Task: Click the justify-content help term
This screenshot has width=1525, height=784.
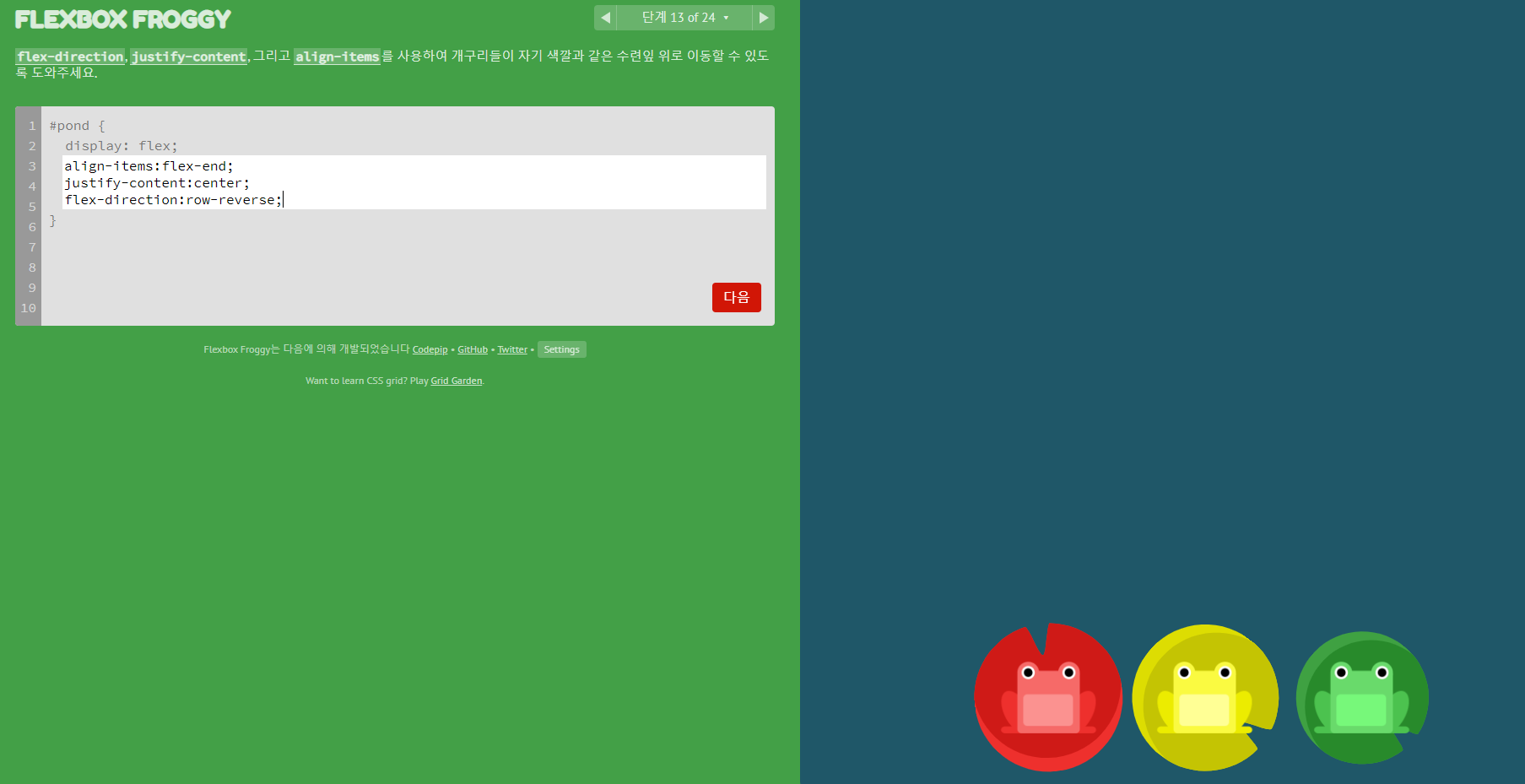Action: point(189,57)
